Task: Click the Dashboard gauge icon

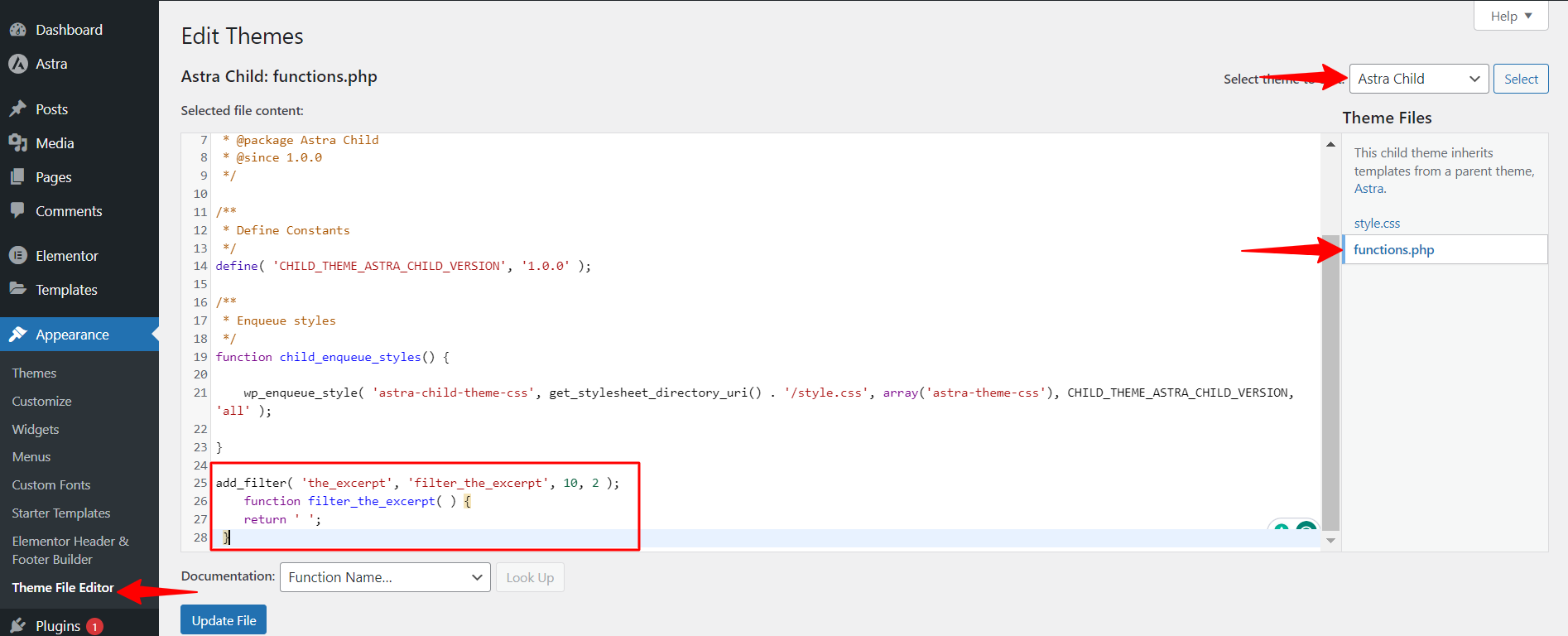Action: (18, 30)
